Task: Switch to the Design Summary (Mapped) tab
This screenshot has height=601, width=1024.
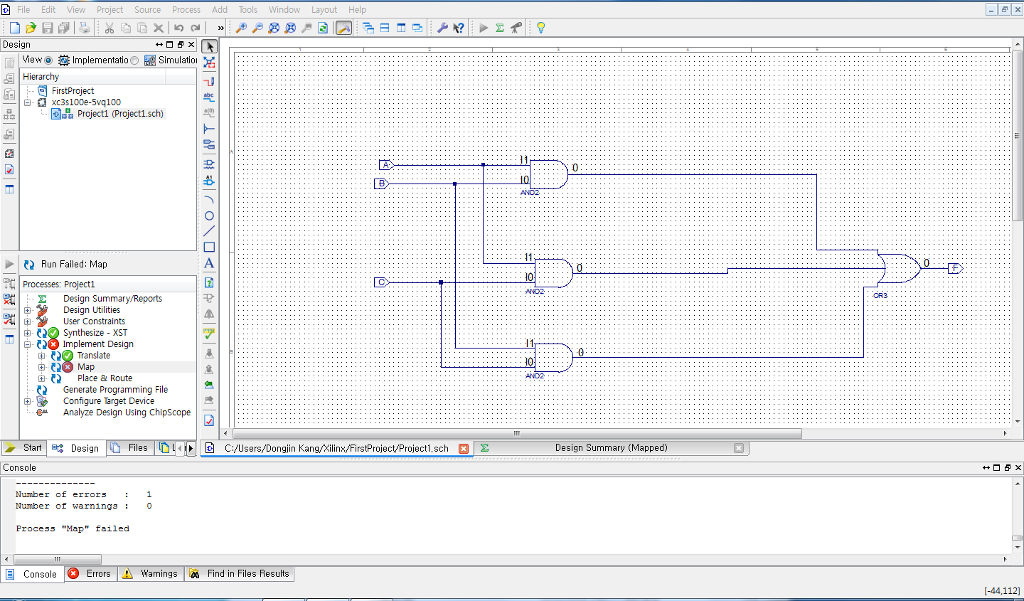Action: pos(612,448)
